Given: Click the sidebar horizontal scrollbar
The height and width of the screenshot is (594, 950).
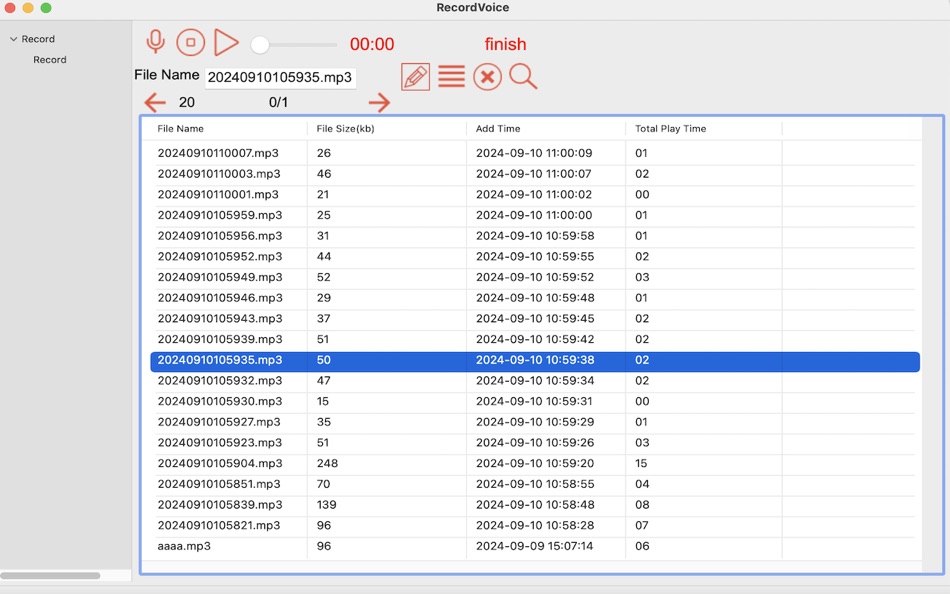Looking at the screenshot, I should [50, 575].
